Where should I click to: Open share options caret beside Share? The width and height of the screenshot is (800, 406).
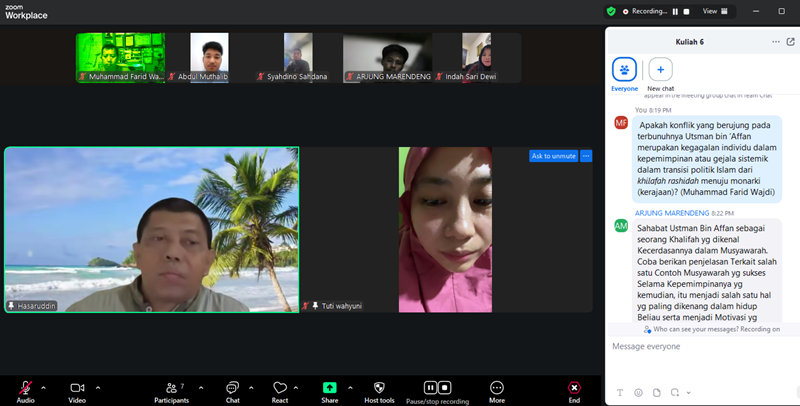(350, 388)
